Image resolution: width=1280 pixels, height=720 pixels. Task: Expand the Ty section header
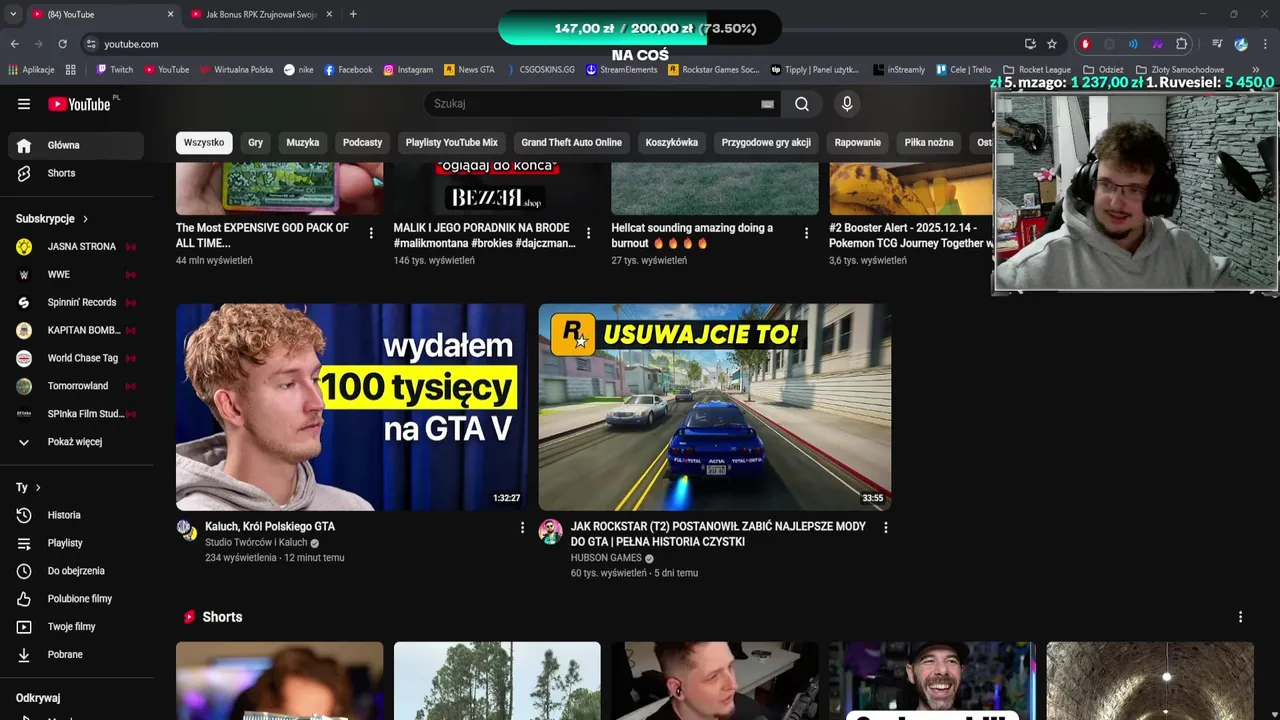coord(28,487)
